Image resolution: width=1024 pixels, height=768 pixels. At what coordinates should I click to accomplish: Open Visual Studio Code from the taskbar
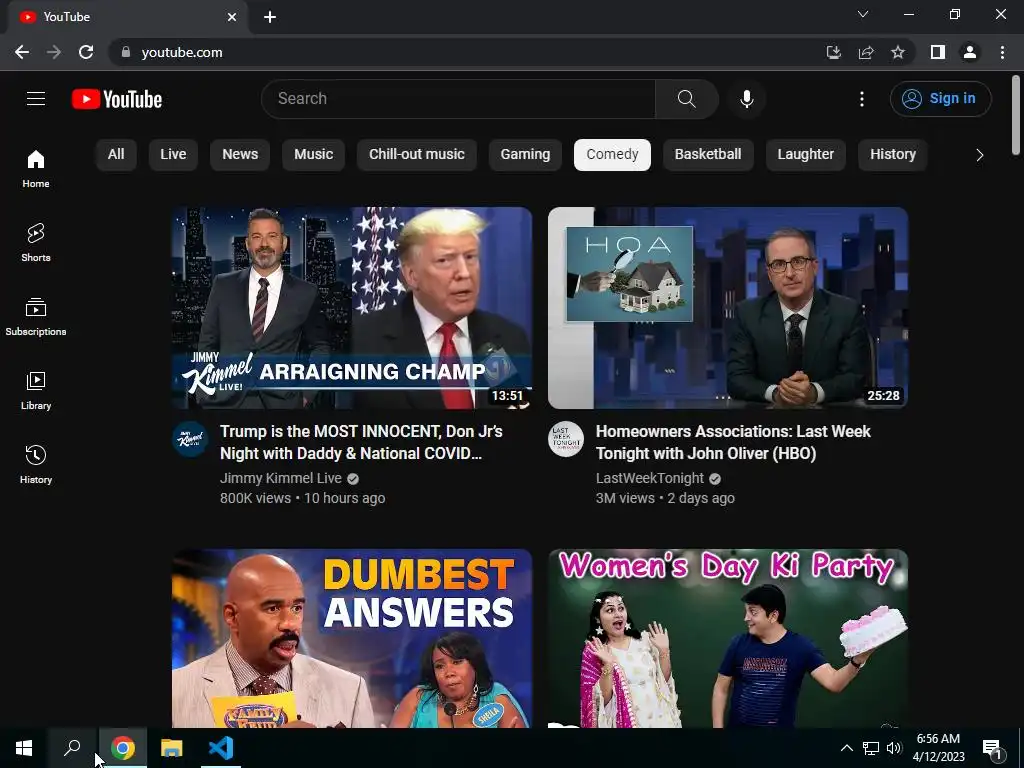221,748
